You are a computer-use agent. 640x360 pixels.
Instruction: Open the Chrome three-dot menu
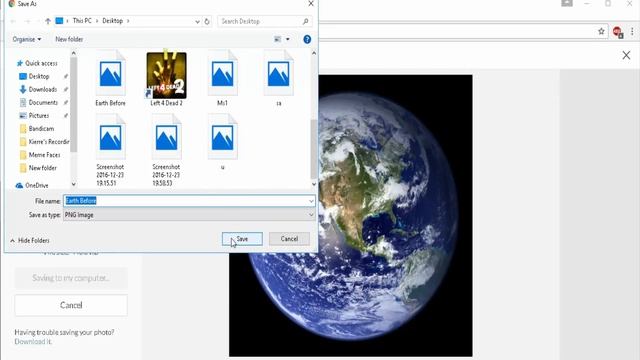tap(632, 31)
